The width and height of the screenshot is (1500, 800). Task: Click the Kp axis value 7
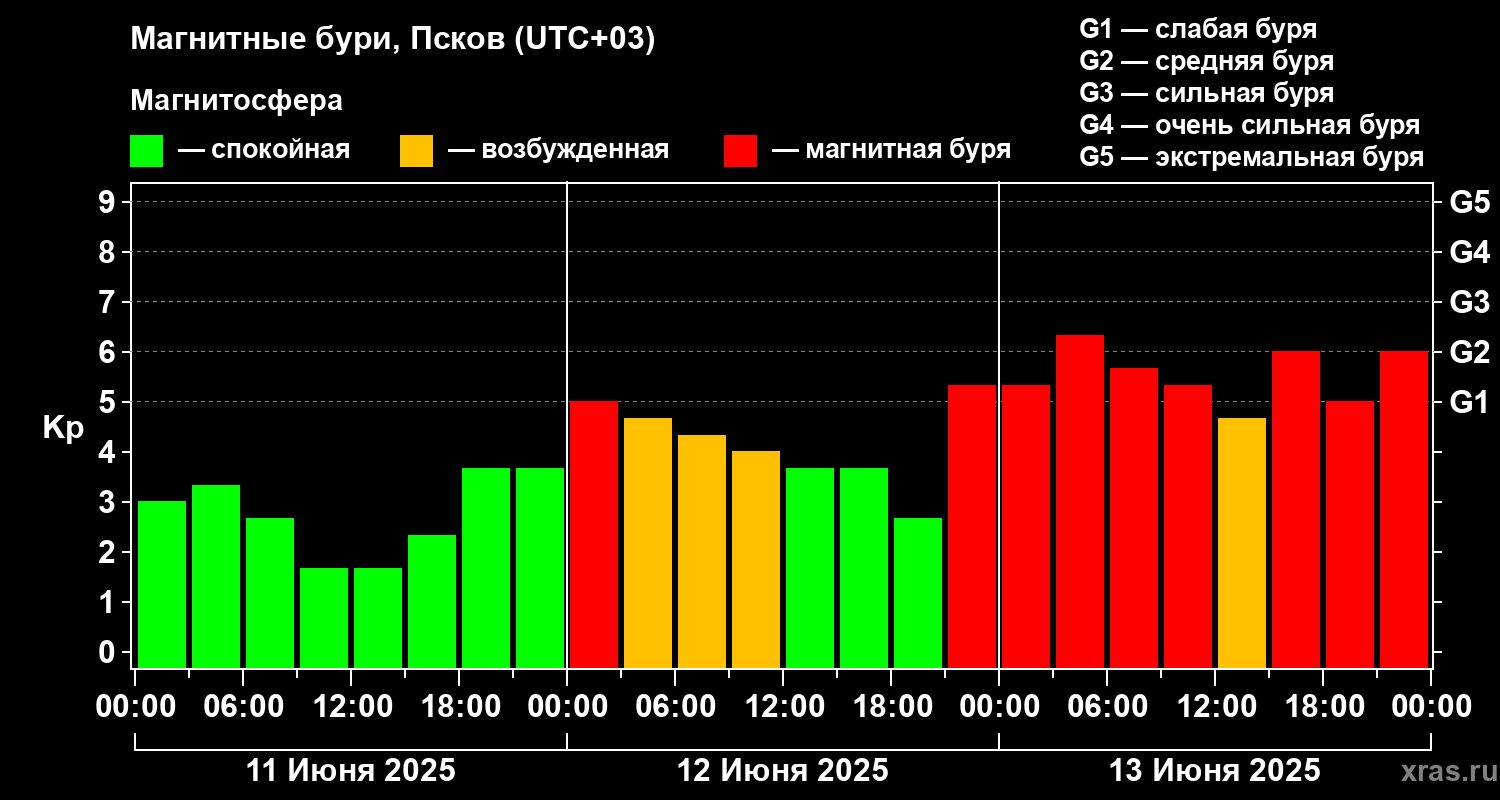tap(108, 302)
